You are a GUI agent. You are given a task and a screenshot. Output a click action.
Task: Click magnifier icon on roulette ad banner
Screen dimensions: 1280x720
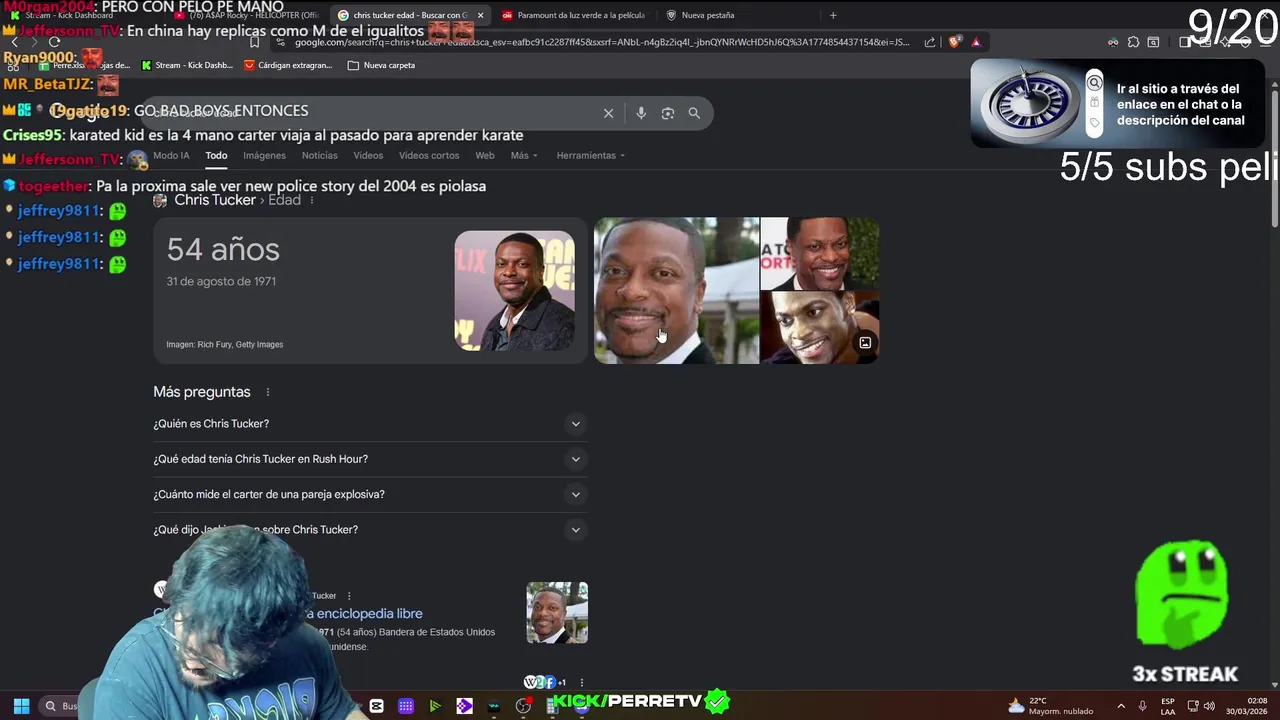tap(1094, 84)
